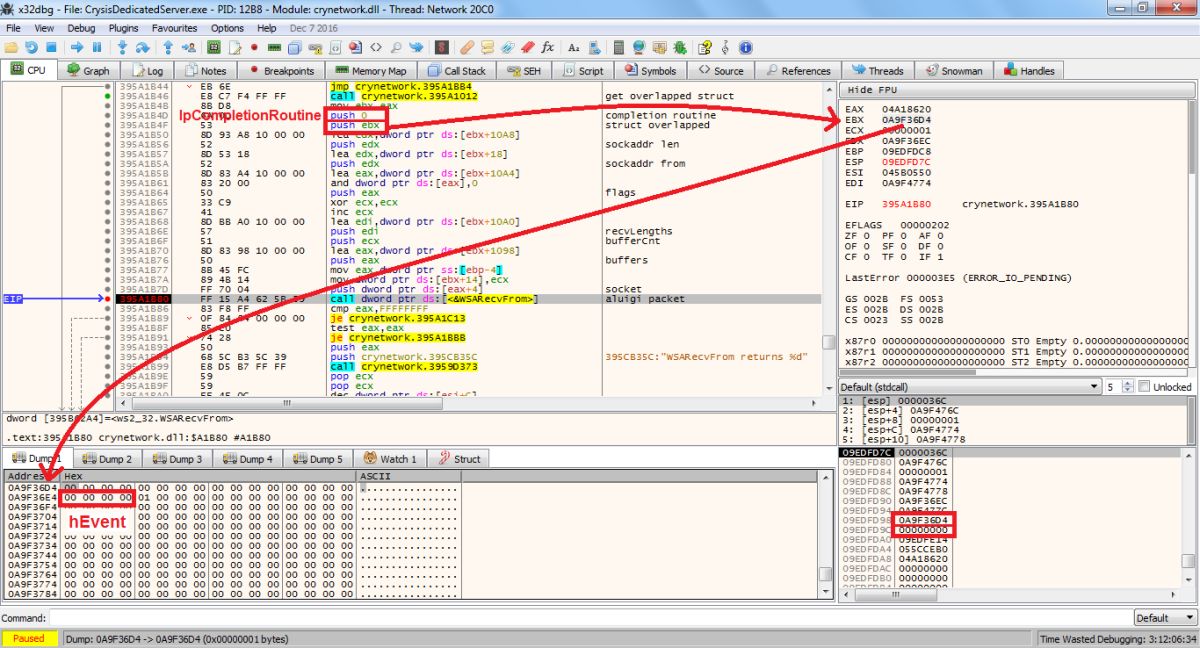Screen dimensions: 1200x648
Task: Click the Command input field
Action: [590, 618]
